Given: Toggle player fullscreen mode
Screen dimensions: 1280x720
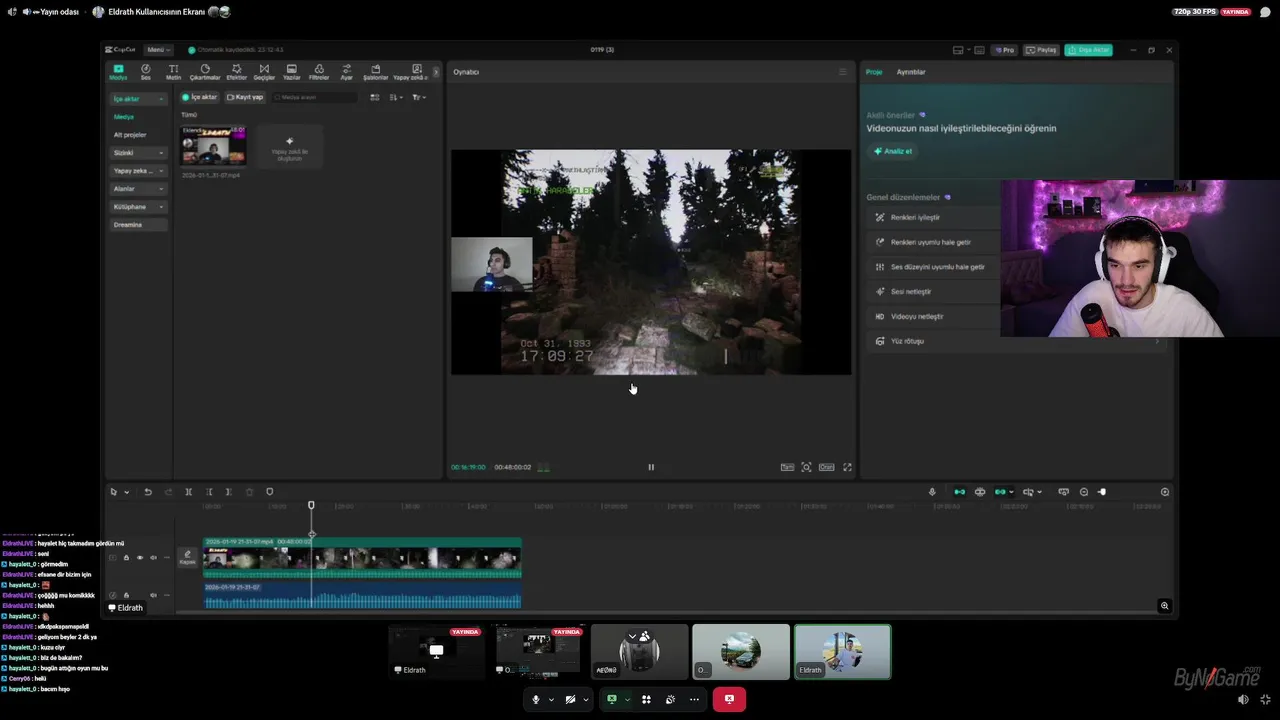Looking at the screenshot, I should (847, 467).
